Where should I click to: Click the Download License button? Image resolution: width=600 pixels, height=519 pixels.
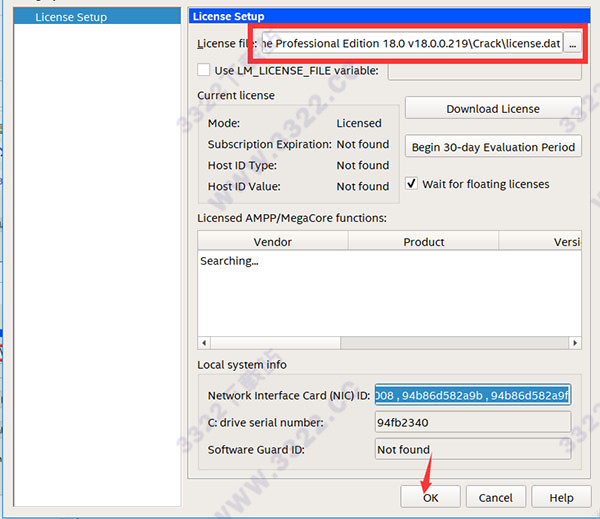(x=493, y=108)
